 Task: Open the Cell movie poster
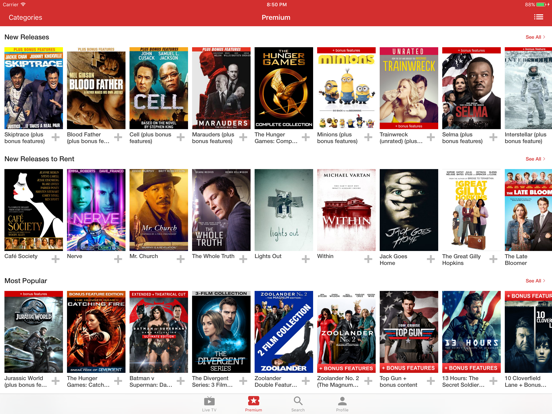click(159, 88)
